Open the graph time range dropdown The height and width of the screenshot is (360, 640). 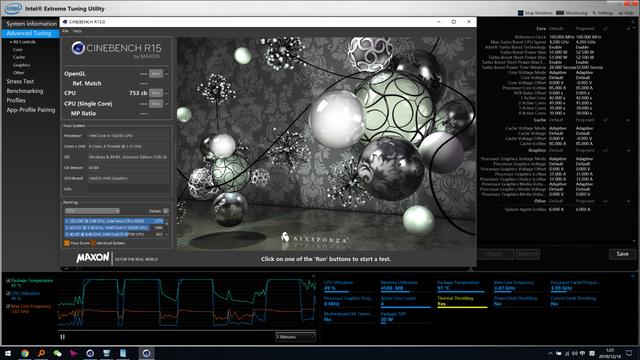296,337
